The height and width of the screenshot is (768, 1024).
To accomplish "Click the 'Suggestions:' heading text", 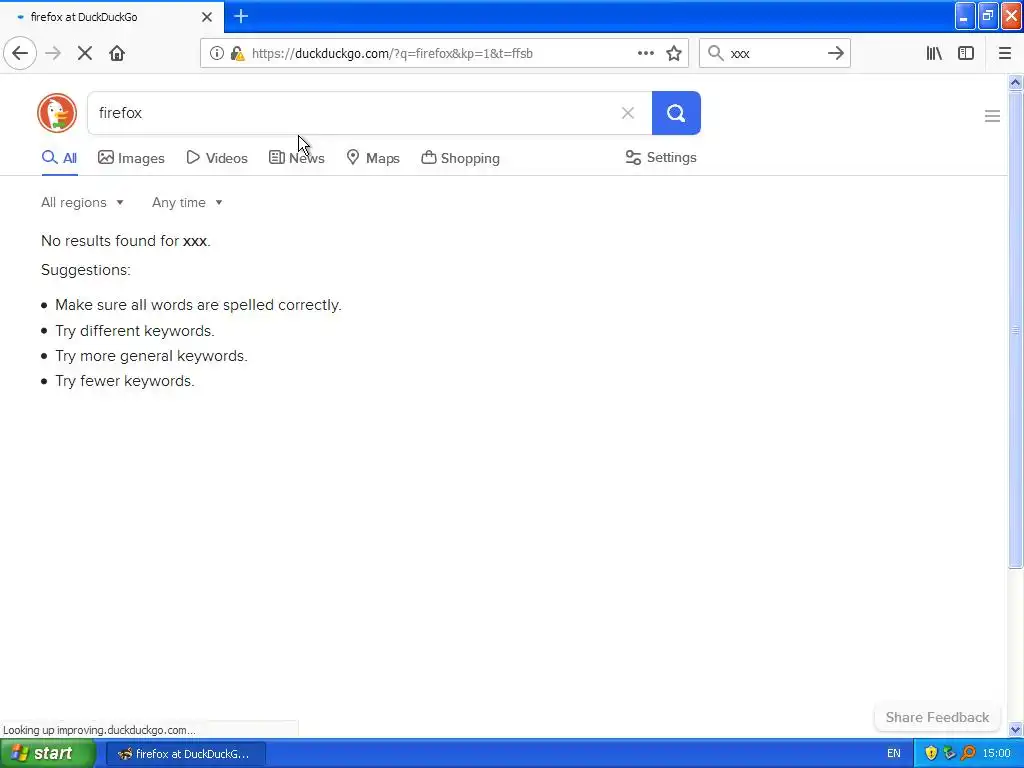I will (x=86, y=270).
